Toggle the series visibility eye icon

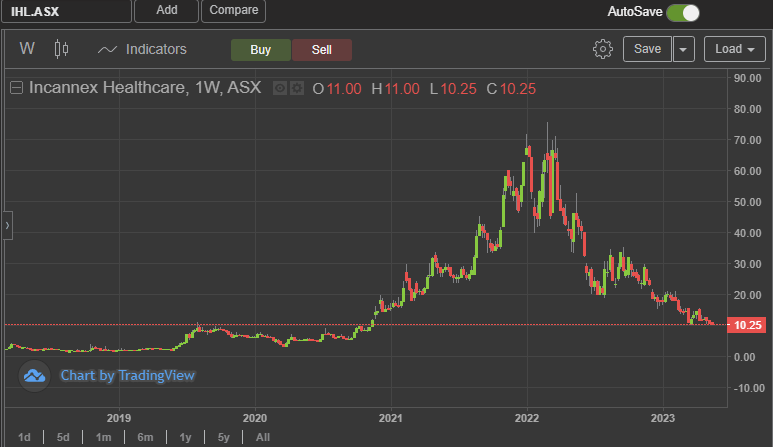pos(280,88)
